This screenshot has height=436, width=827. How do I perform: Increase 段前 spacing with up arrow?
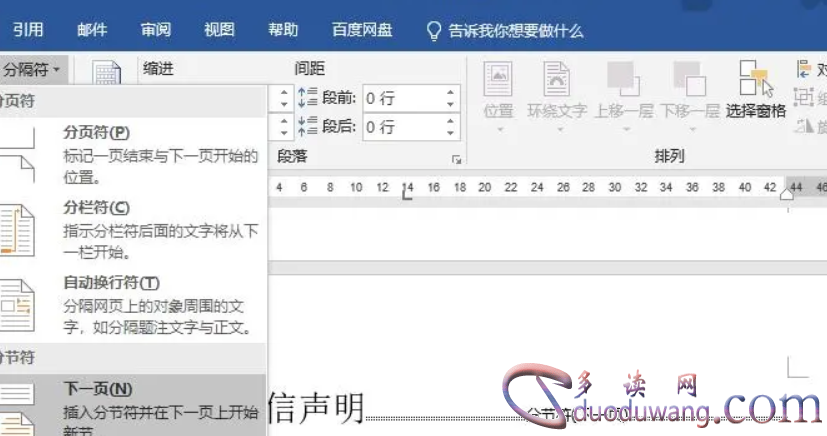tap(451, 92)
